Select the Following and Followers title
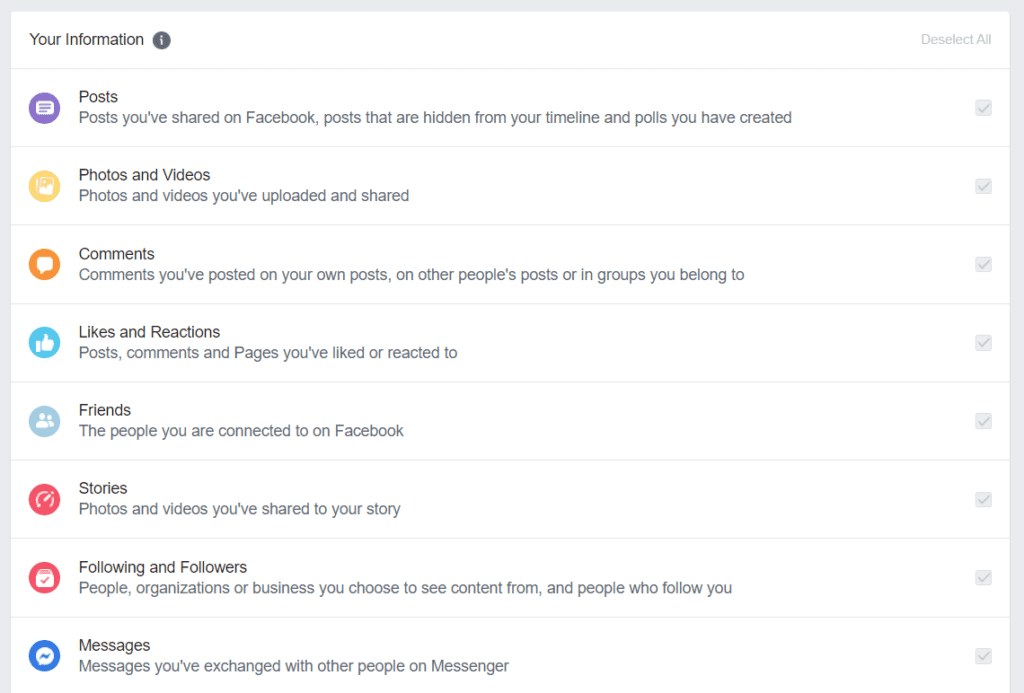Viewport: 1024px width, 693px height. tap(163, 567)
